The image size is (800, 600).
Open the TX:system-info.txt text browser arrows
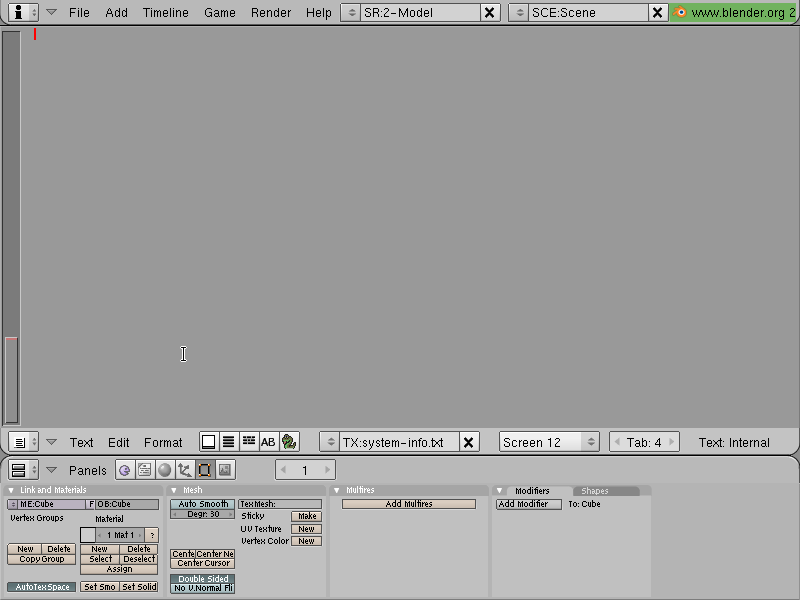330,442
